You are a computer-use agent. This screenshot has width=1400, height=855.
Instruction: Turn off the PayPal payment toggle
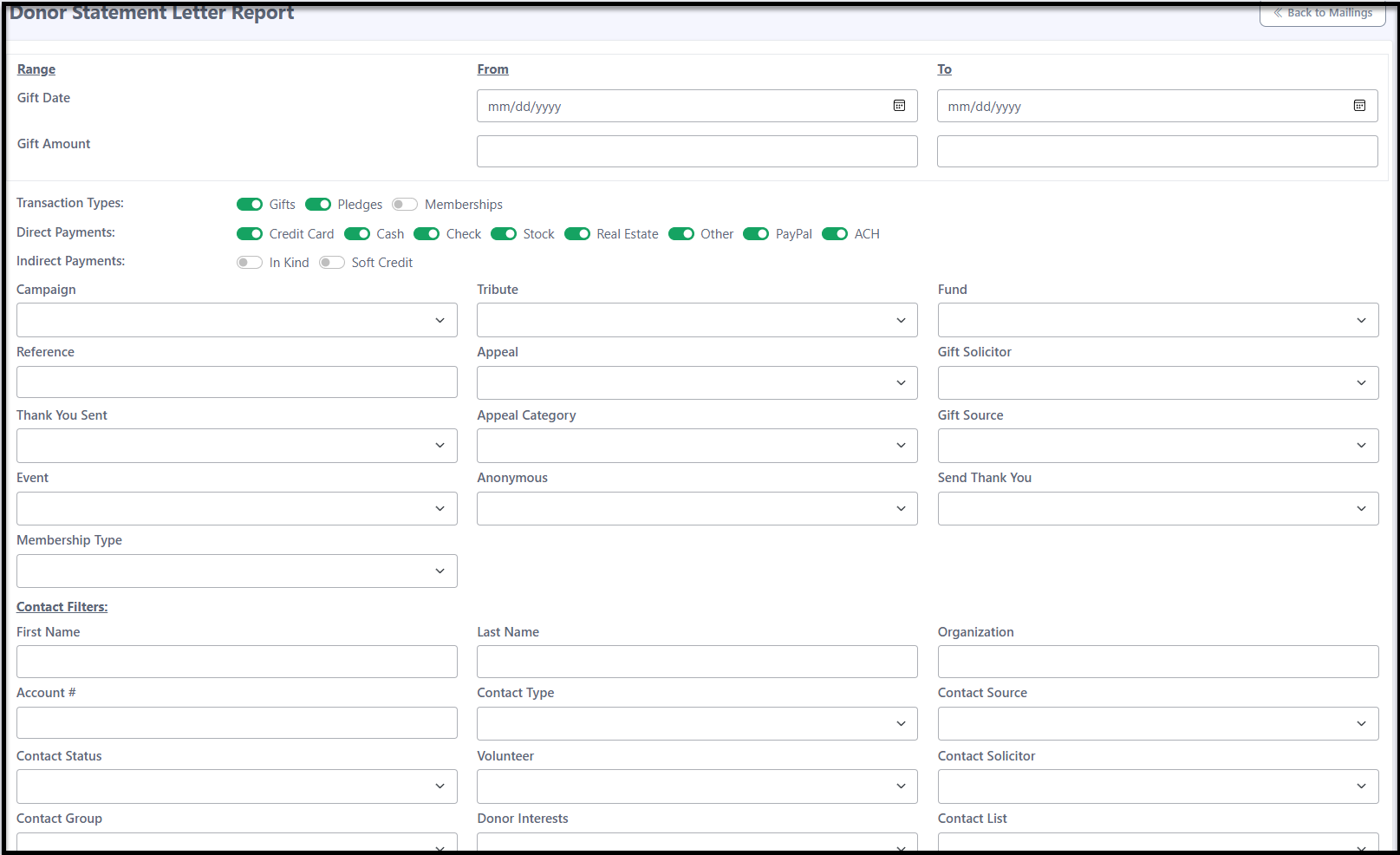(x=756, y=234)
